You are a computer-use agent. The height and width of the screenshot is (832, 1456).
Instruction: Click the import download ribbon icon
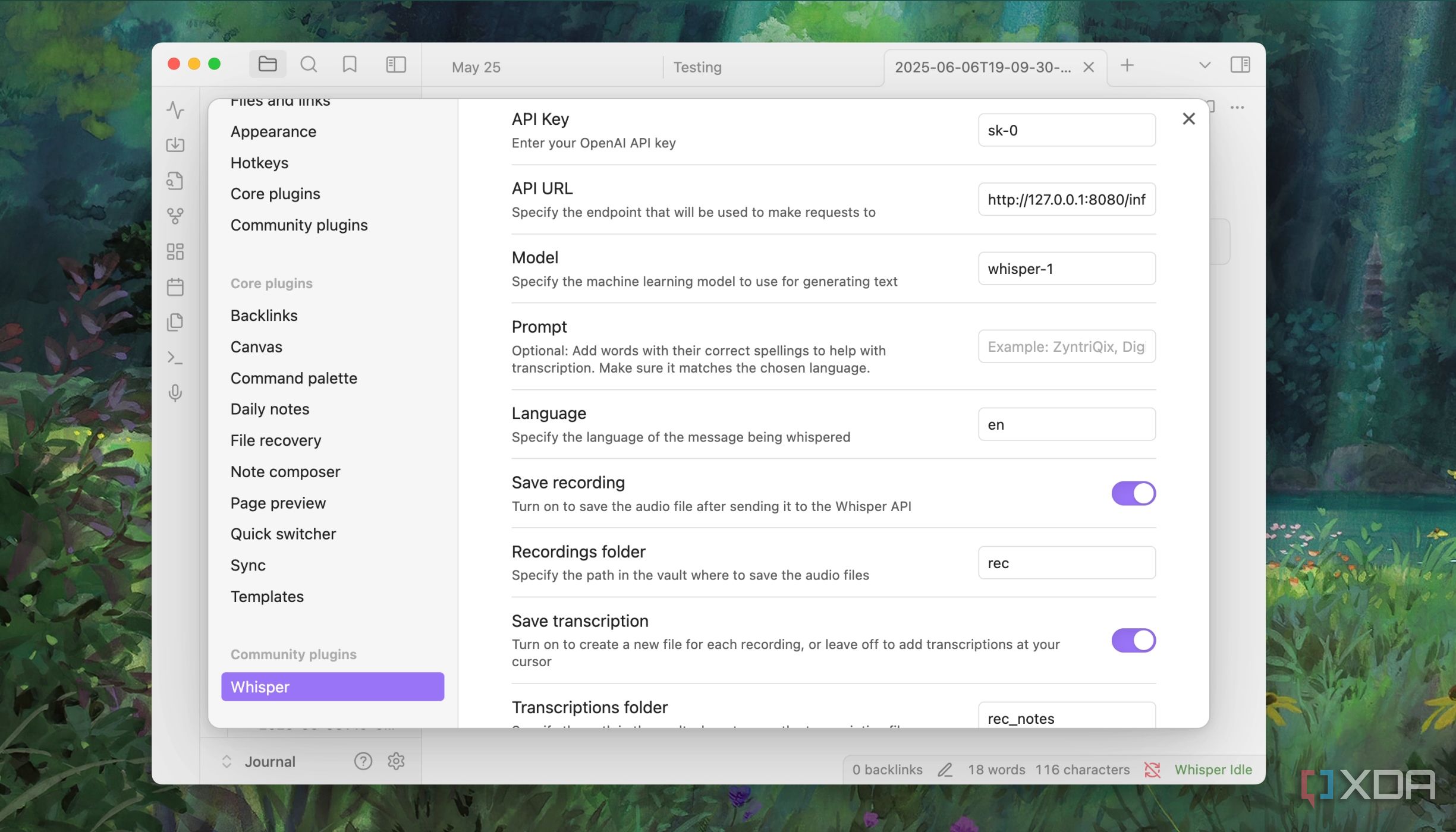coord(175,145)
